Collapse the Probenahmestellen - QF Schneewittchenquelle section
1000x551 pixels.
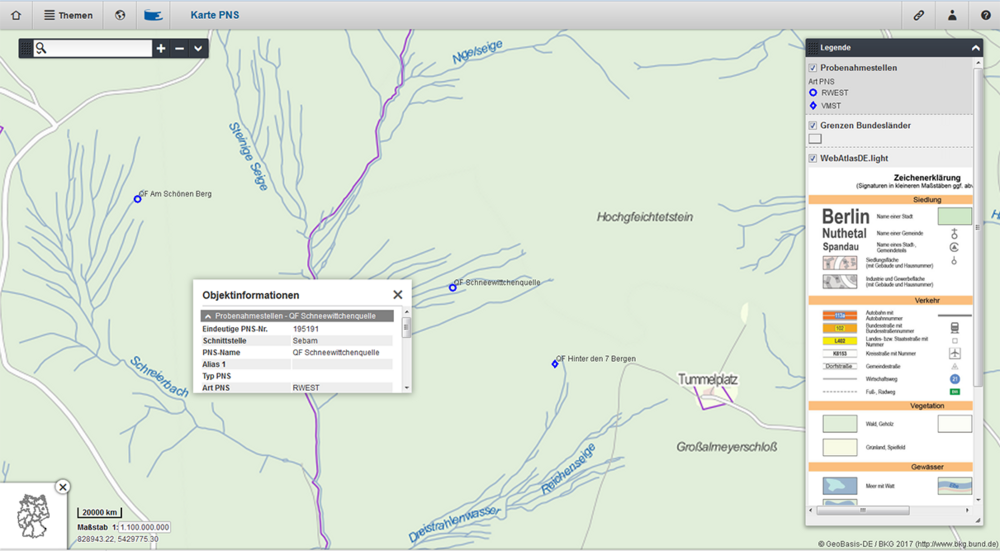click(x=208, y=316)
